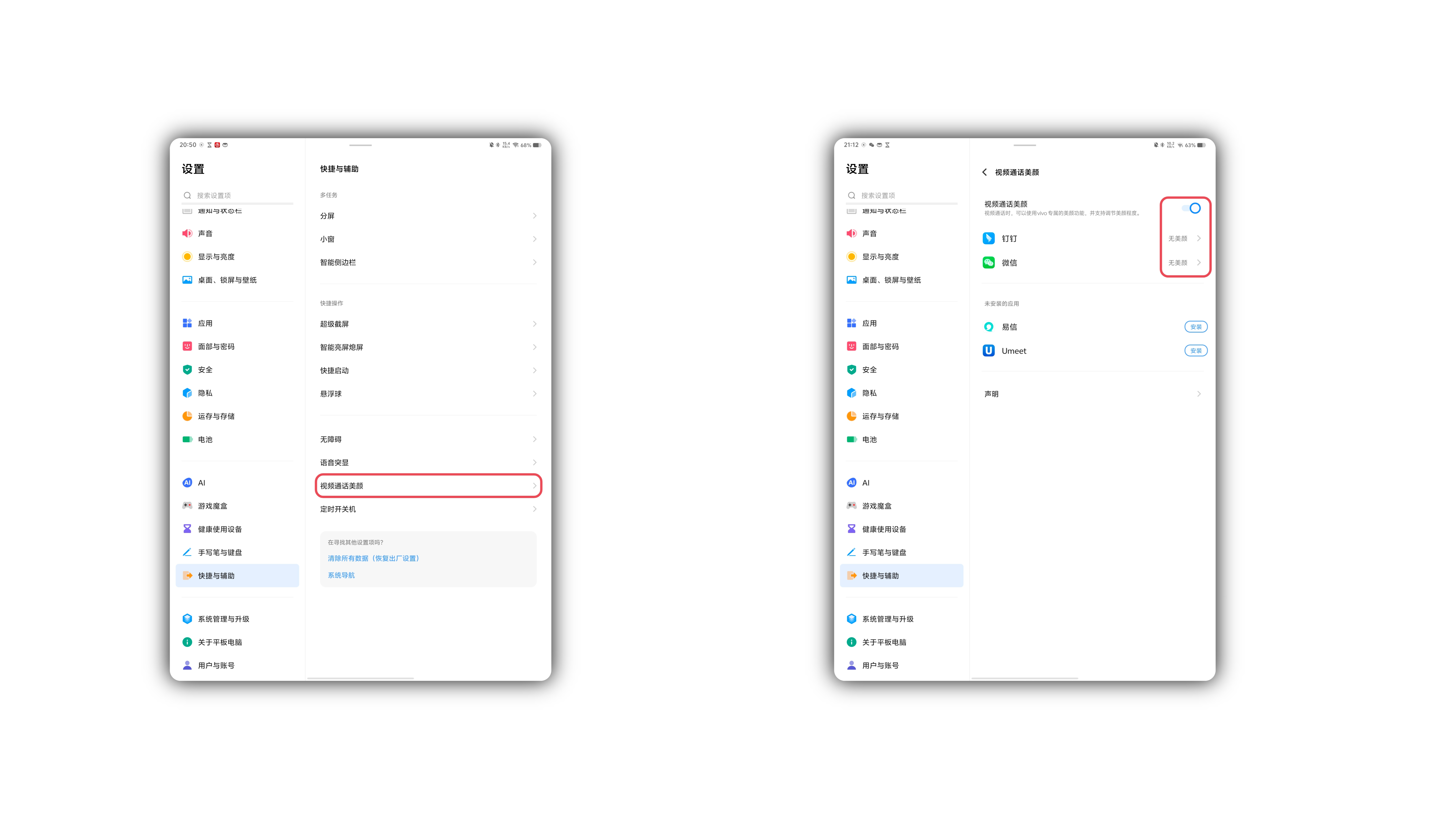Screen dimensions: 1456x819
Task: Open 定时开关机 row chevron
Action: point(535,509)
